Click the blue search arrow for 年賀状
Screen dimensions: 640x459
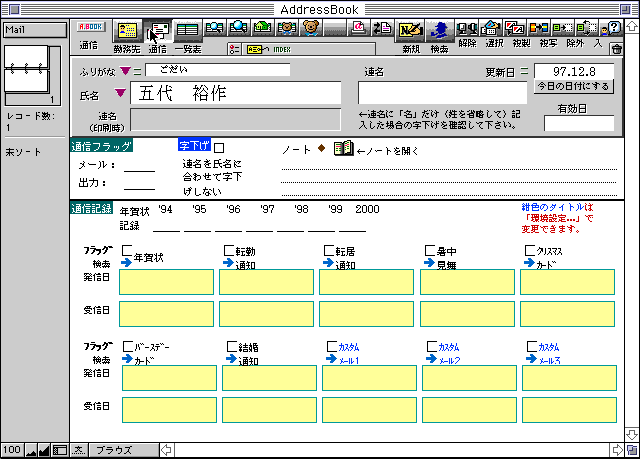(x=127, y=263)
